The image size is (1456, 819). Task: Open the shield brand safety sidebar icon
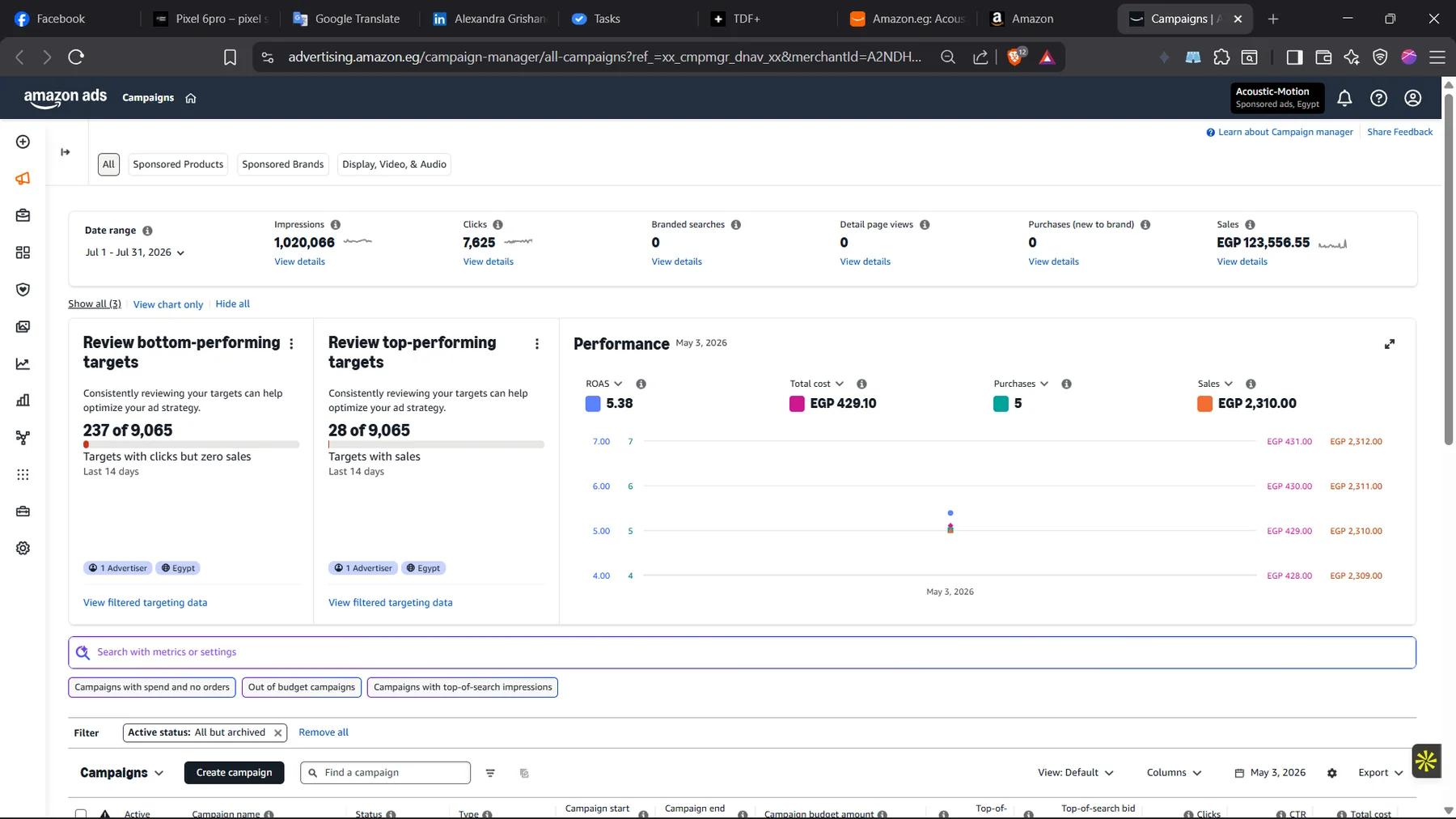click(23, 290)
